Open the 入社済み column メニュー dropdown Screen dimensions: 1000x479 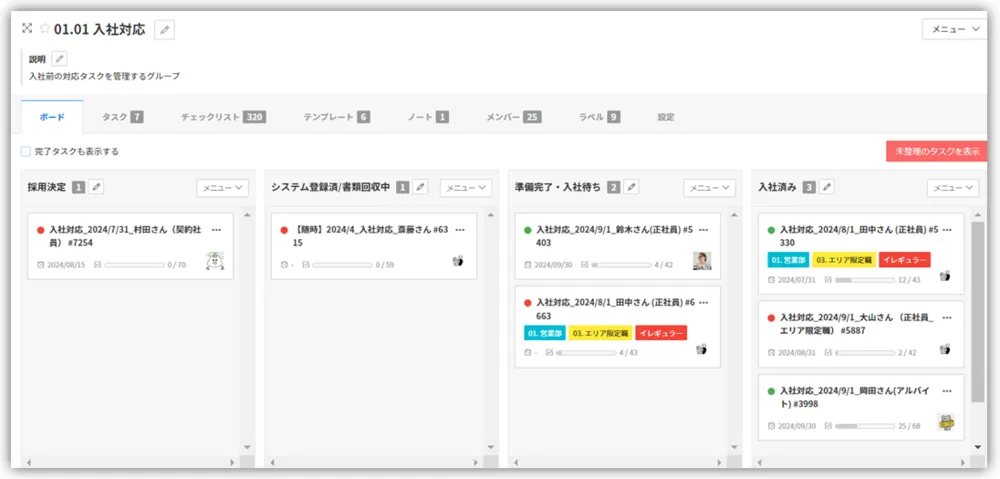pyautogui.click(x=953, y=188)
